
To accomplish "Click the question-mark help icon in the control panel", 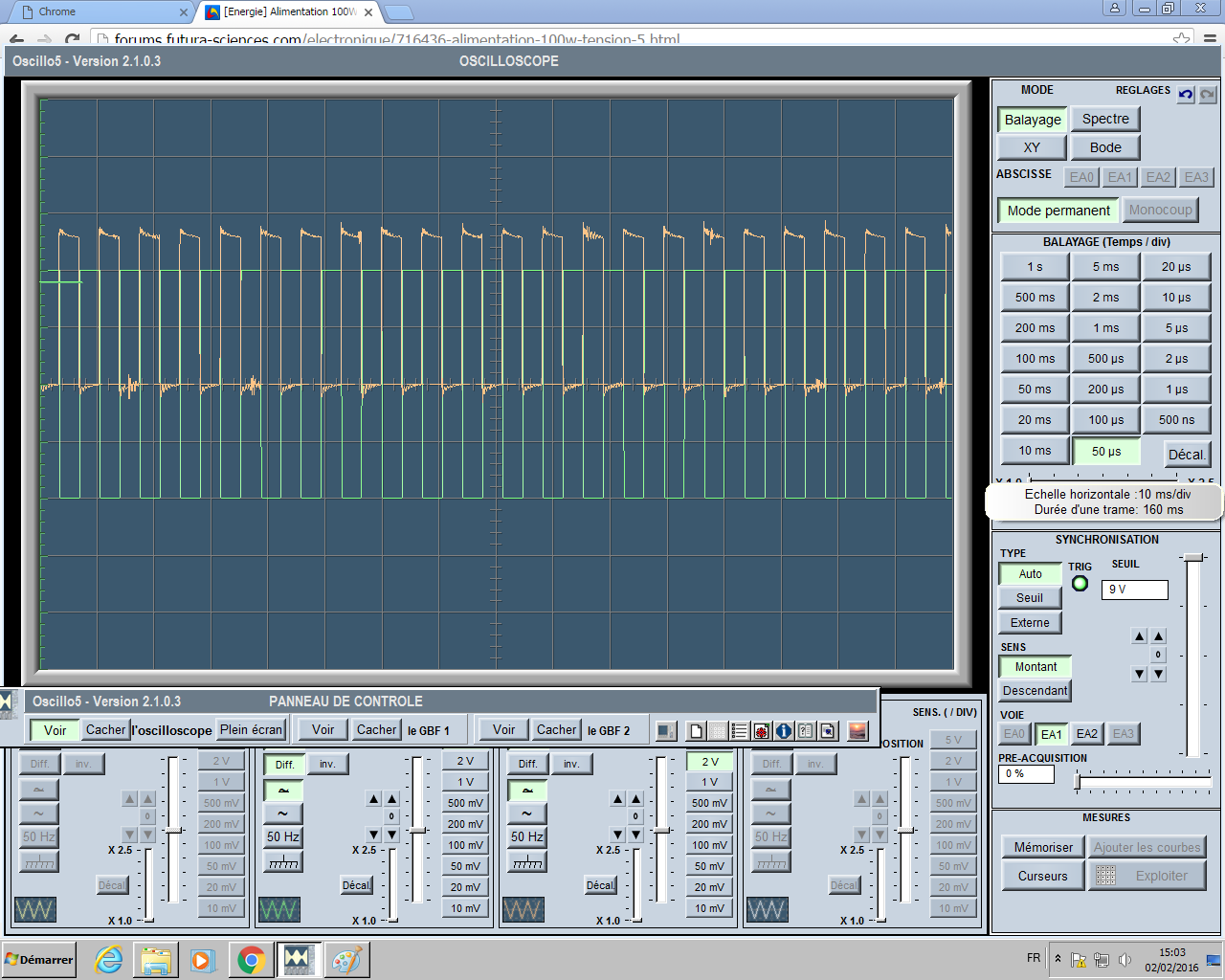I will pyautogui.click(x=806, y=731).
